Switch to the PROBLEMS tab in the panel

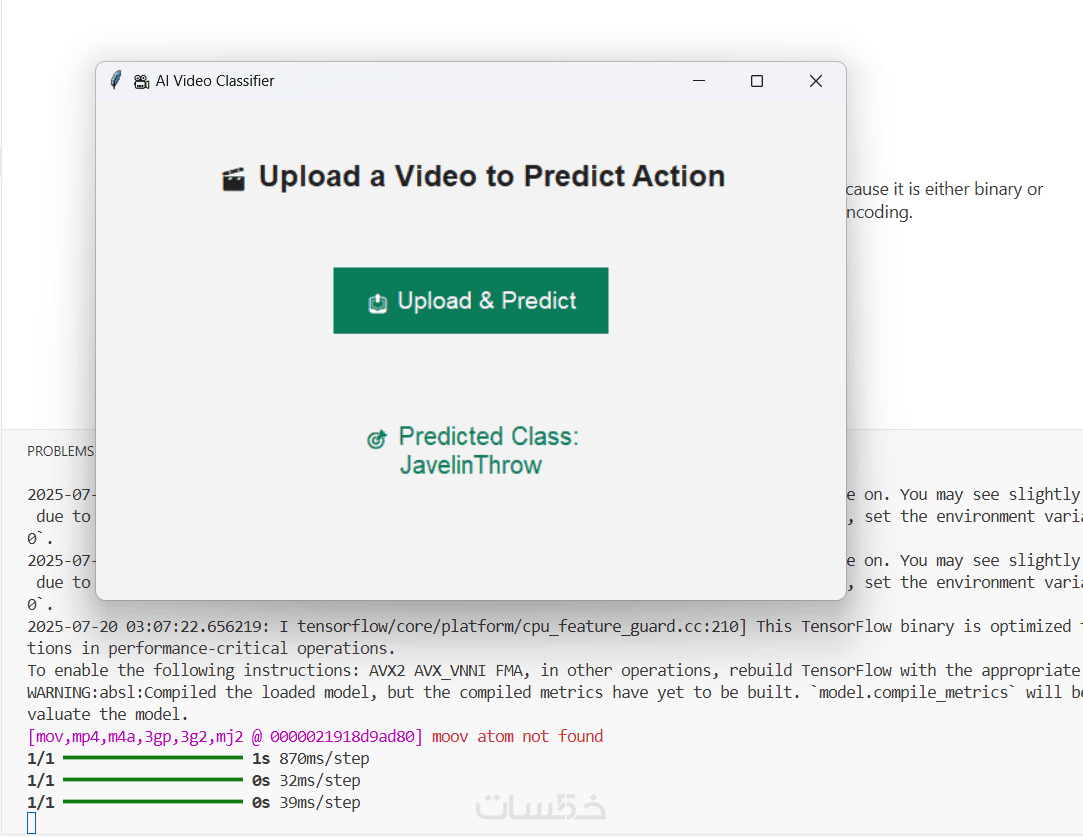click(60, 451)
